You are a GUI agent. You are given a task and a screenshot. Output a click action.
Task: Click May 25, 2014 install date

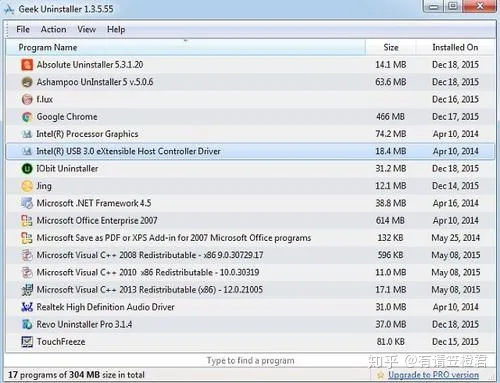[456, 238]
